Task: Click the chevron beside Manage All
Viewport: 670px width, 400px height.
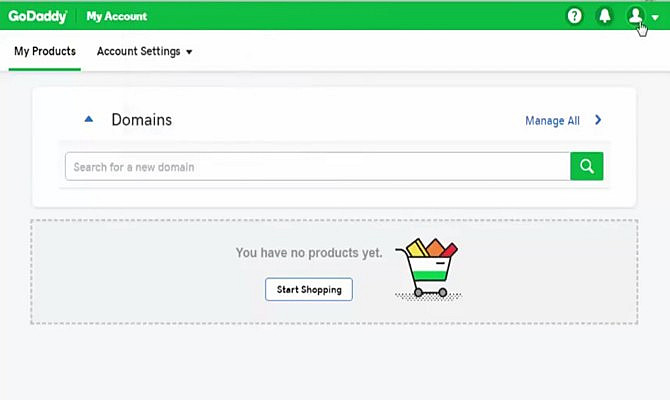Action: (598, 120)
